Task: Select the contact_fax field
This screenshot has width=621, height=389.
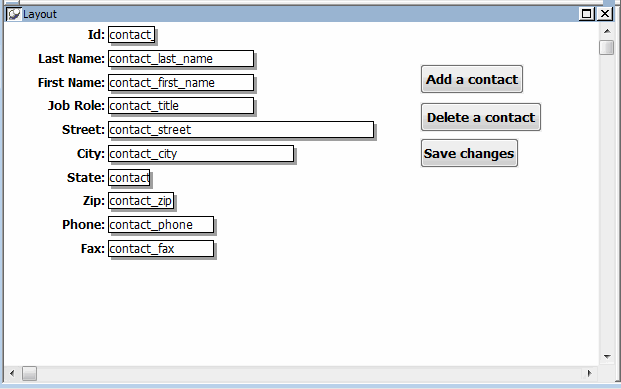Action: pyautogui.click(x=161, y=249)
